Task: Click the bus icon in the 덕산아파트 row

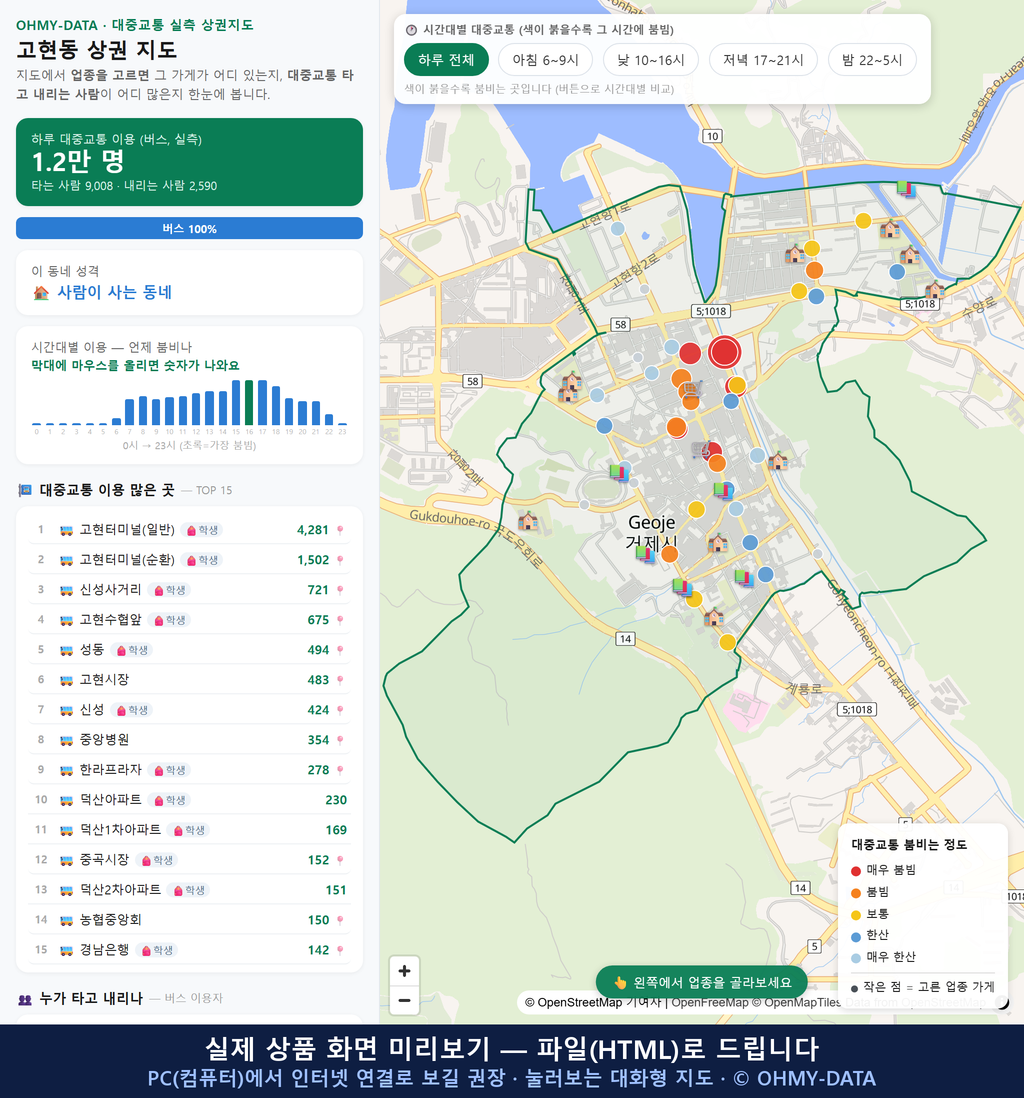Action: (x=66, y=800)
